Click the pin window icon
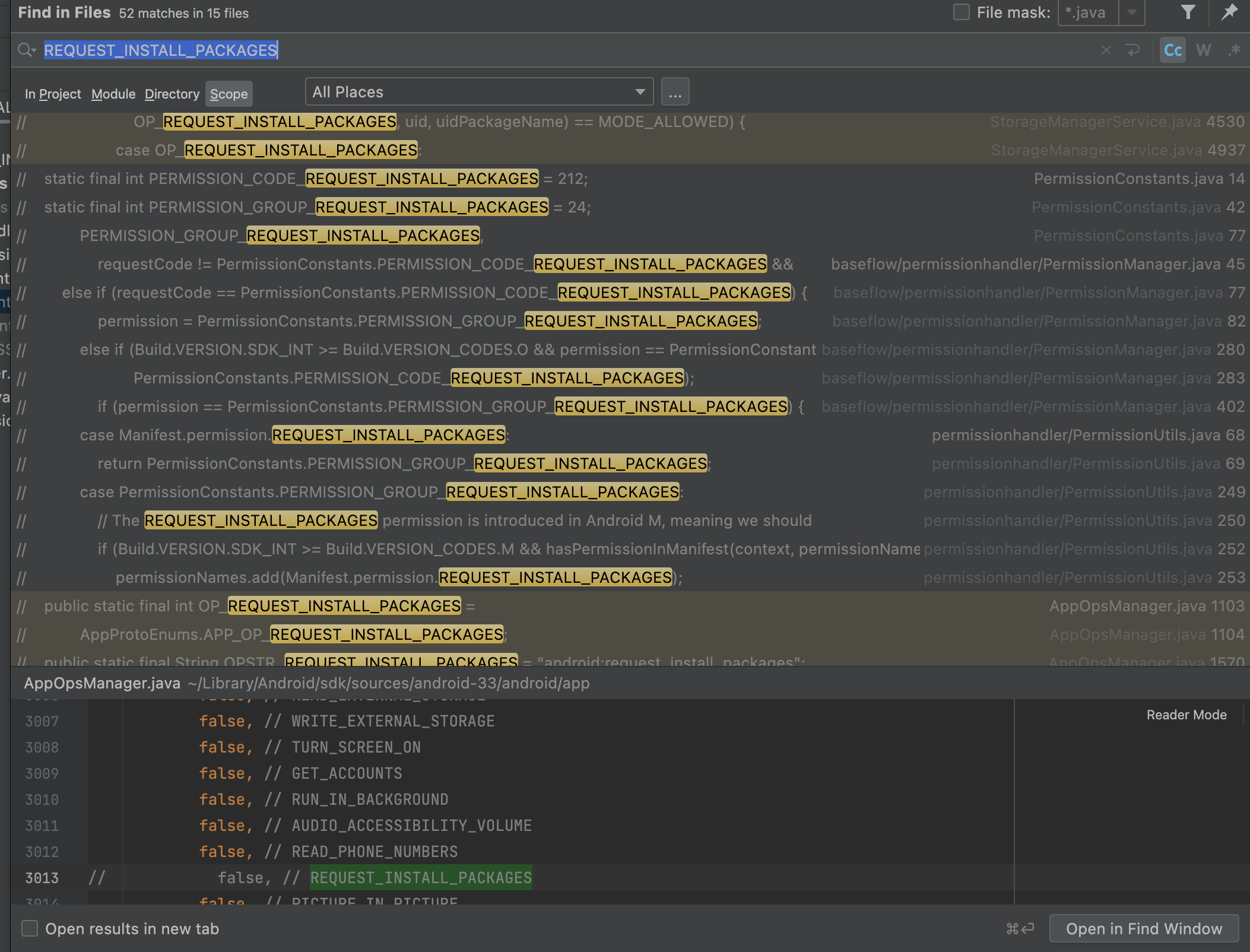This screenshot has height=952, width=1250. pyautogui.click(x=1229, y=12)
